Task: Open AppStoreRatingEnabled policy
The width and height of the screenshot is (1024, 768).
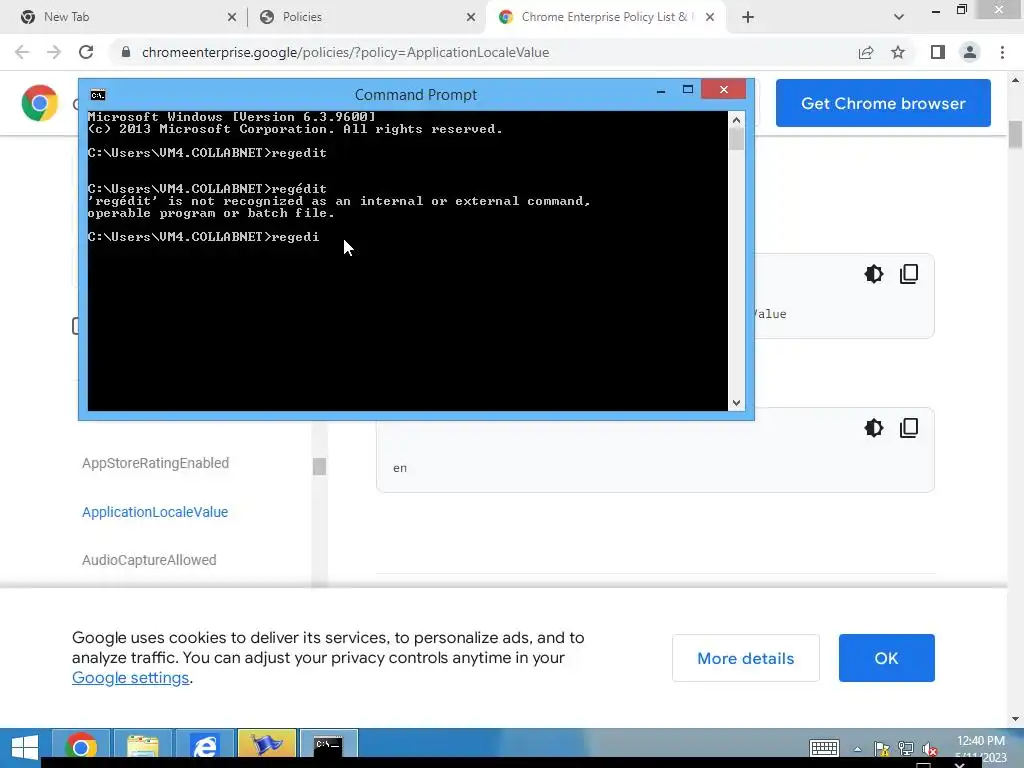Action: [x=155, y=463]
